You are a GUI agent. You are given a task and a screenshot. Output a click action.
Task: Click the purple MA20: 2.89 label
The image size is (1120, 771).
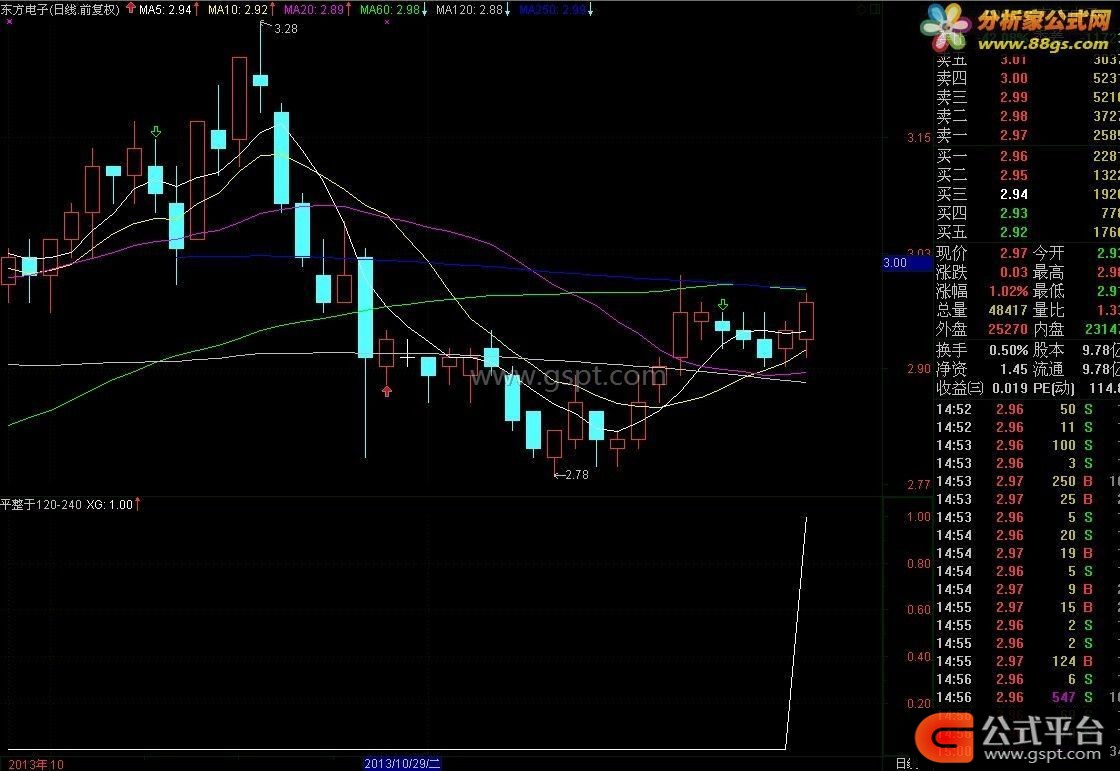pos(314,9)
